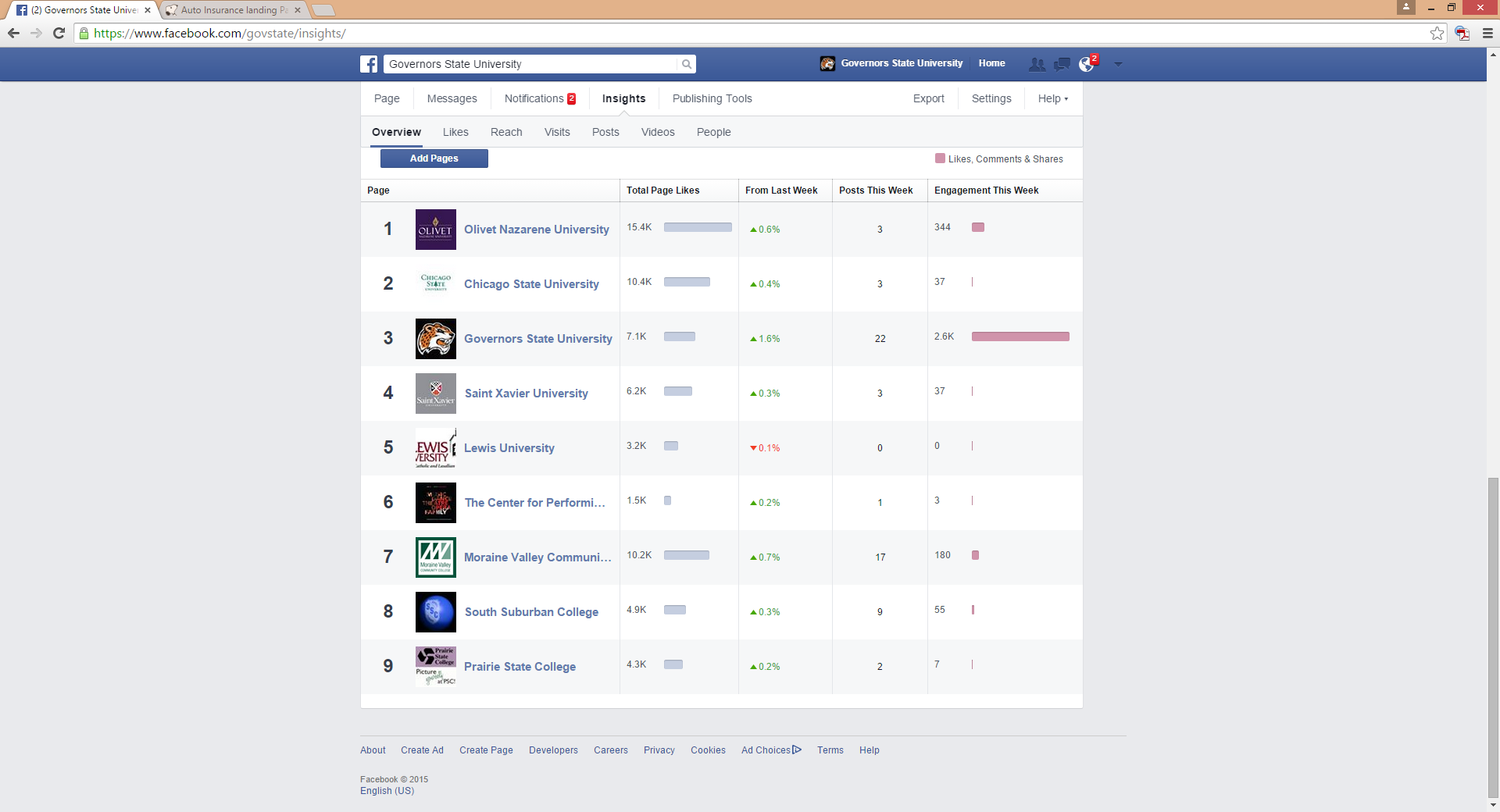
Task: Bookmark this page with star icon
Action: pos(1437,33)
